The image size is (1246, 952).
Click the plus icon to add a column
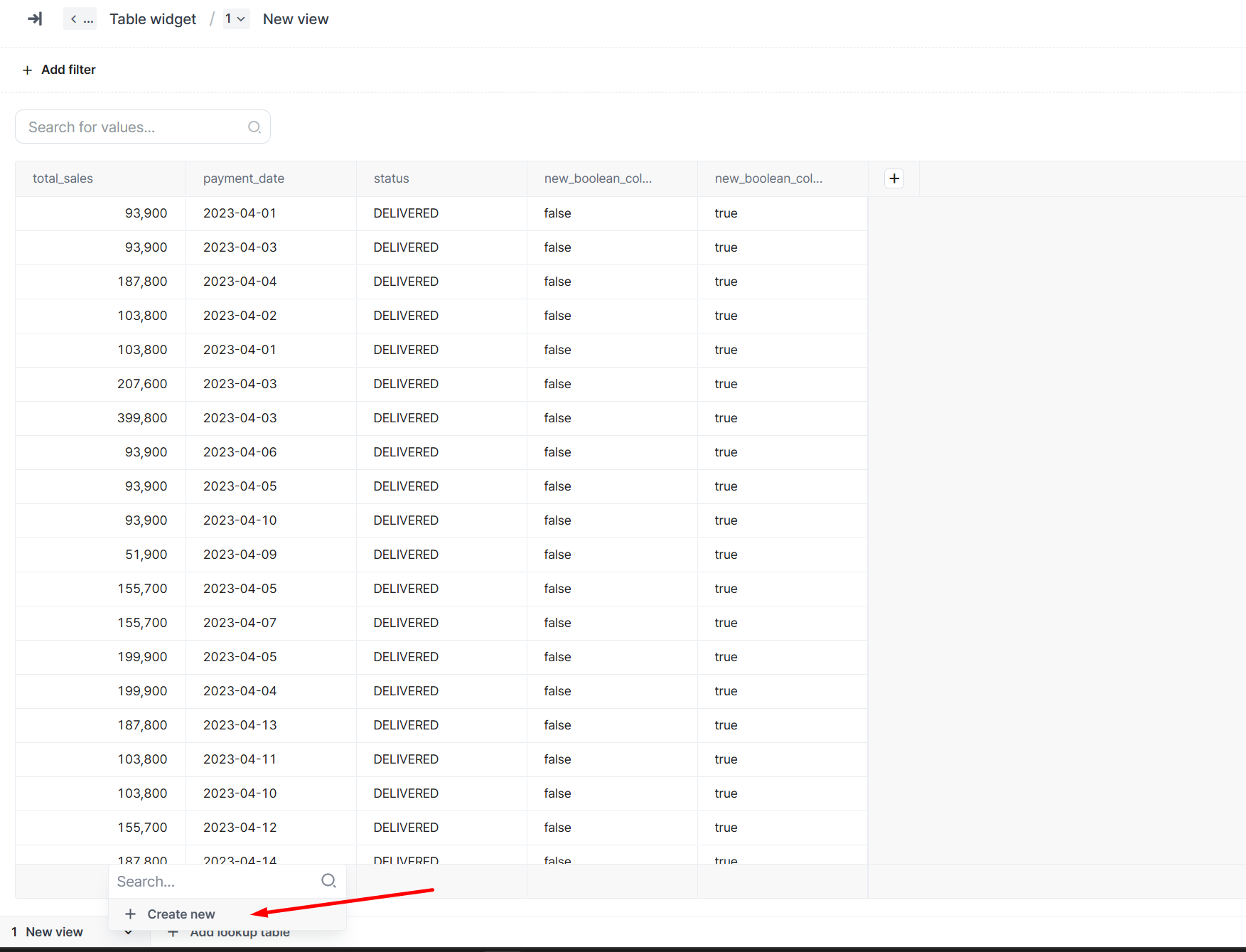coord(894,178)
